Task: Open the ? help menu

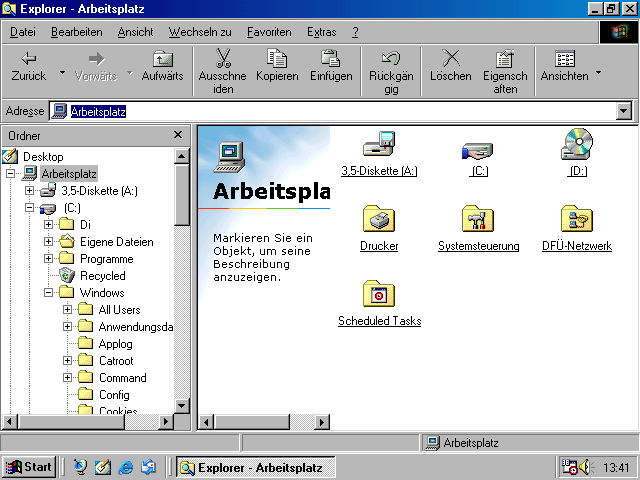Action: pyautogui.click(x=355, y=32)
